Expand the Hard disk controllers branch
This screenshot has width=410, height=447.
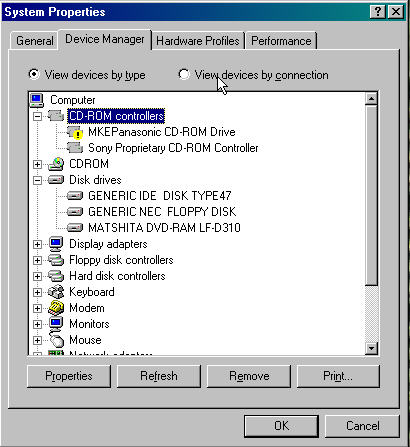tap(37, 276)
